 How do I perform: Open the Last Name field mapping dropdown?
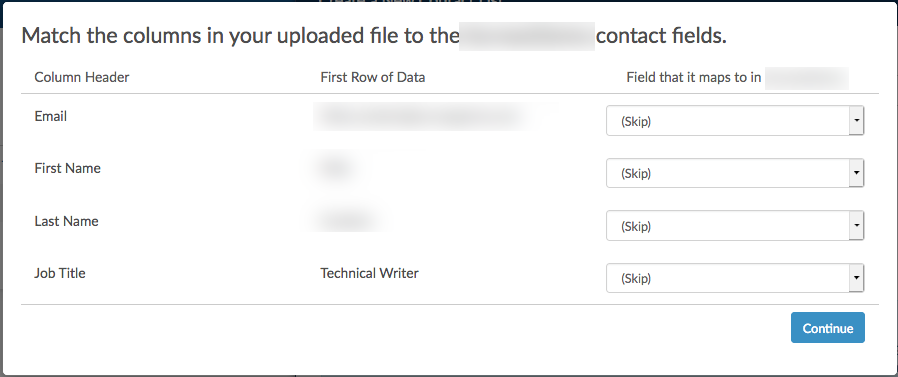[x=735, y=226]
